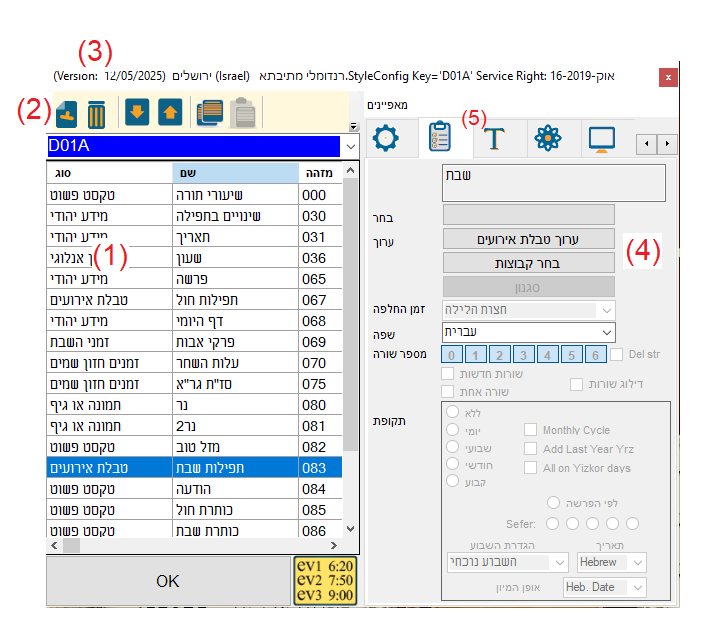This screenshot has width=716, height=642.
Task: Open the atom icon tab
Action: pos(547,139)
